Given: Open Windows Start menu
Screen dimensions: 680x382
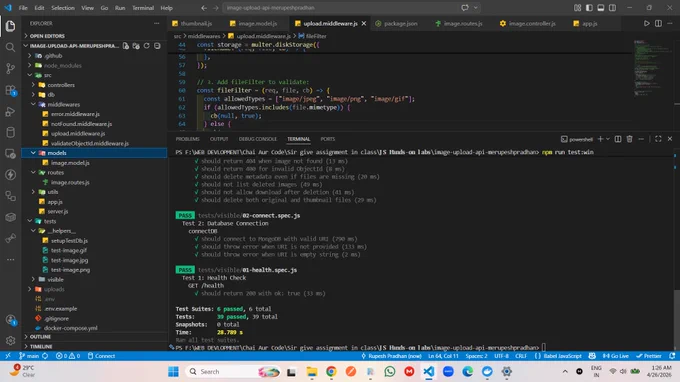Looking at the screenshot, I should (x=173, y=372).
